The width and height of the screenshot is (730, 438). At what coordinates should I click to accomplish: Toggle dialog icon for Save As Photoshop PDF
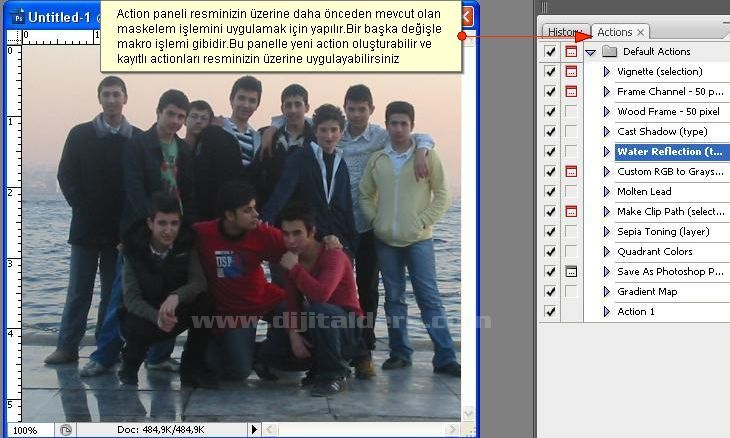click(x=571, y=272)
